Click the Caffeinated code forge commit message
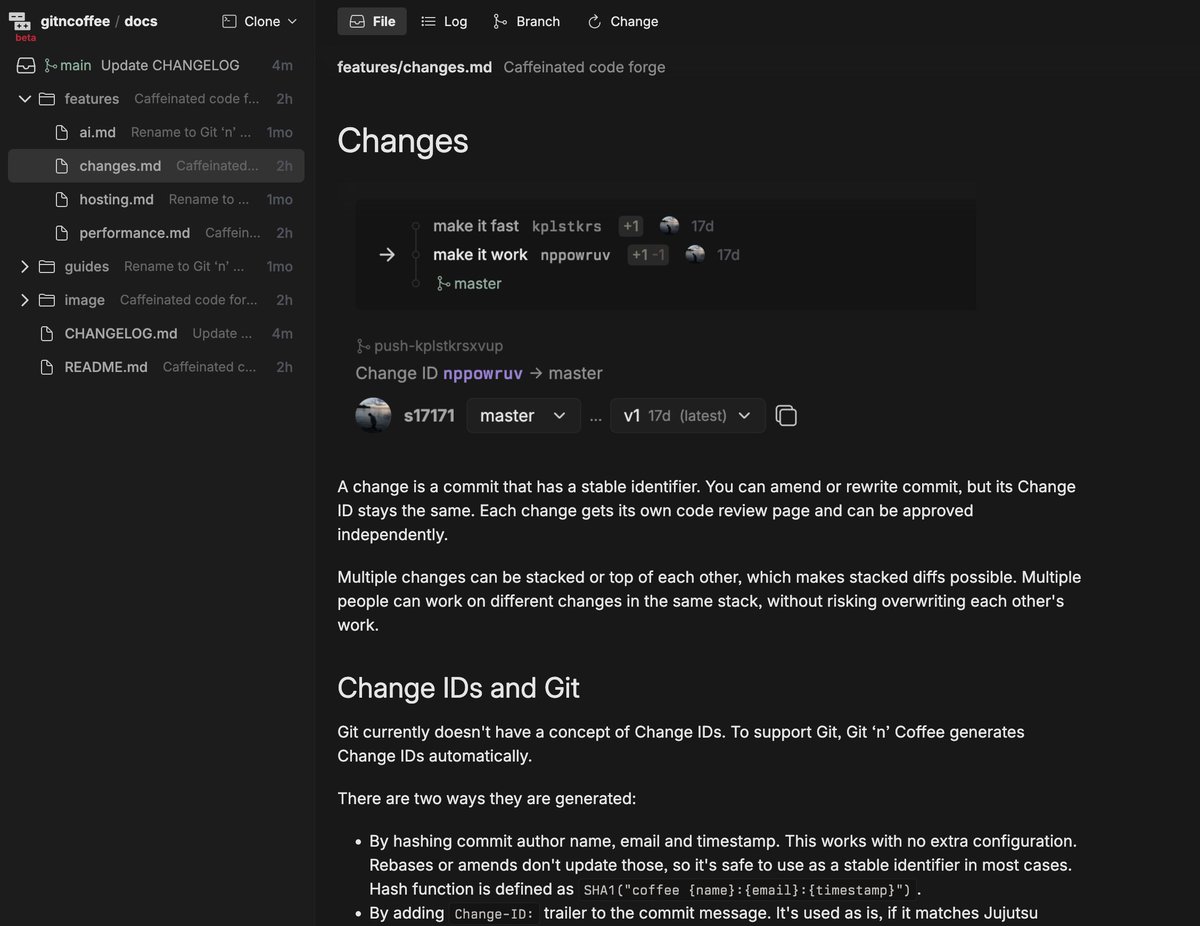 584,67
